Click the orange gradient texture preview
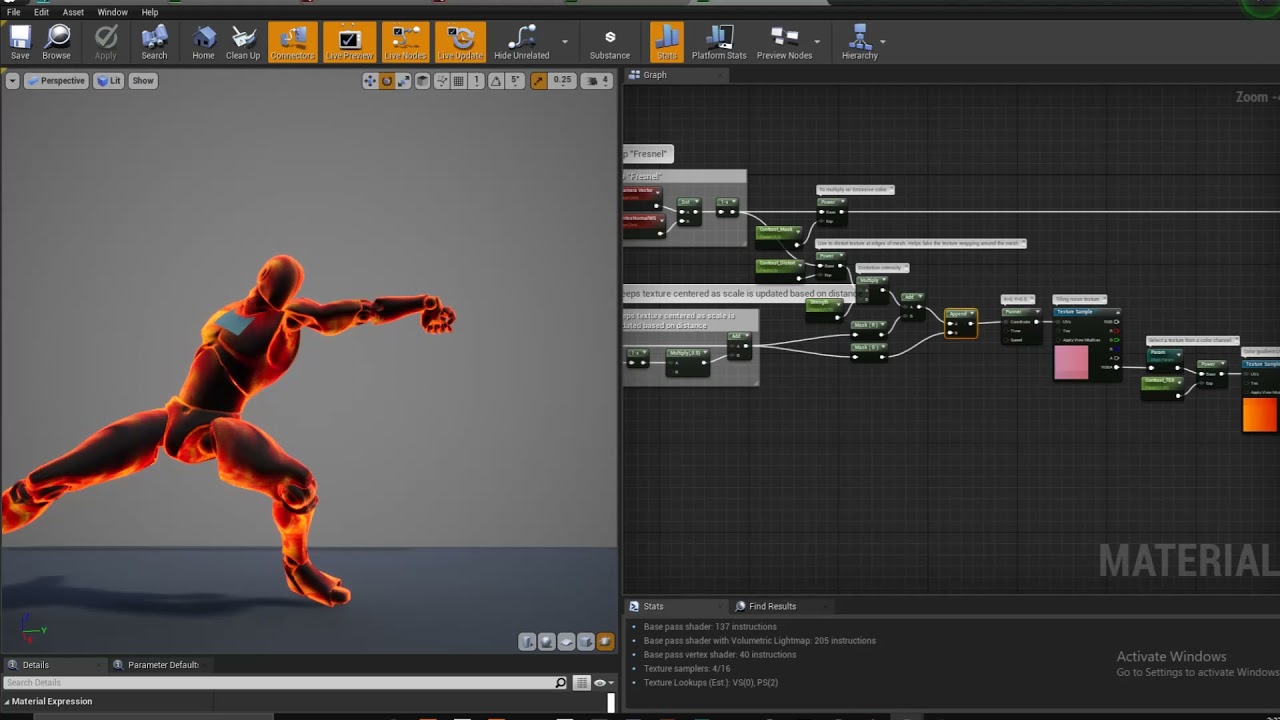Image resolution: width=1280 pixels, height=720 pixels. coord(1260,415)
